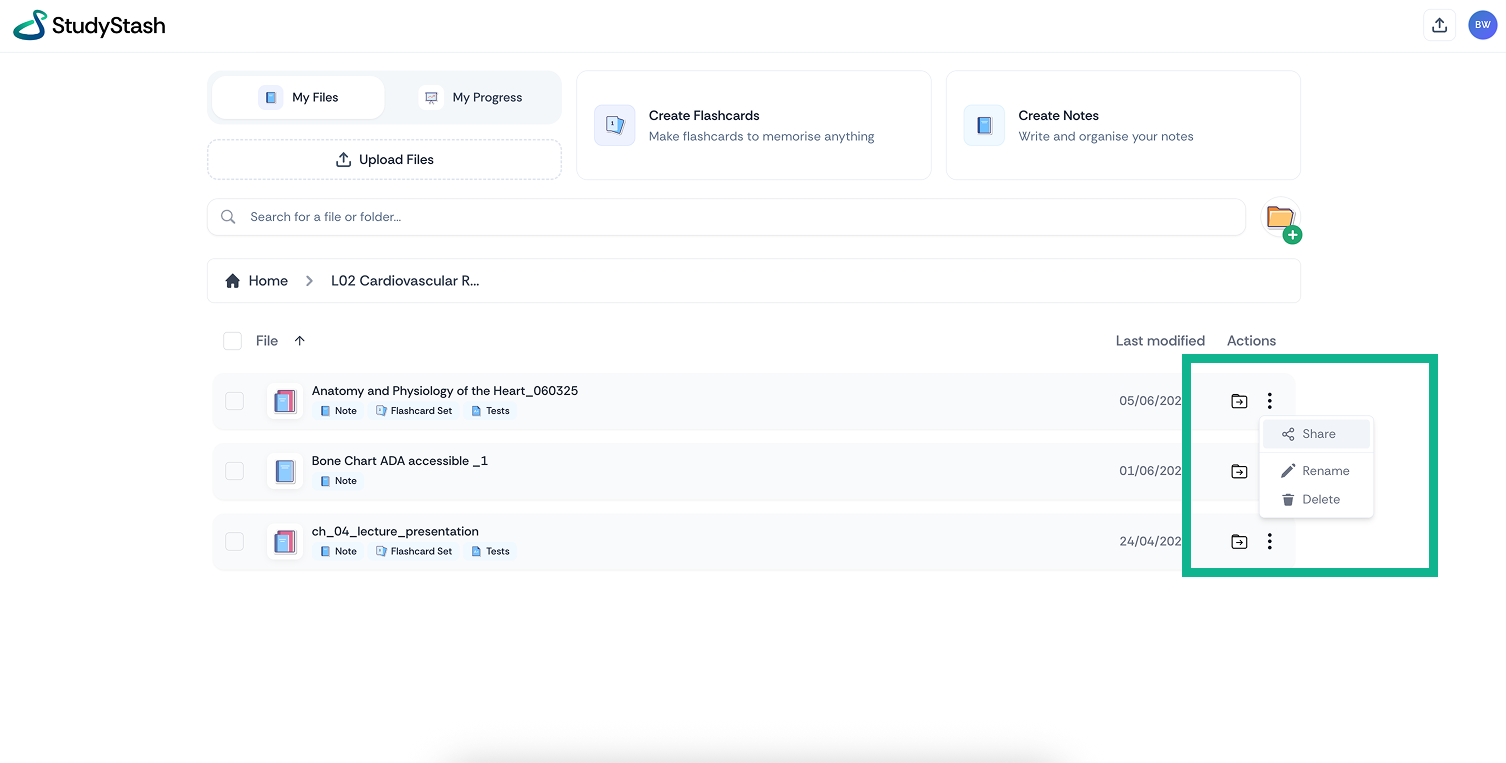Open the Create Notes card
The height and width of the screenshot is (763, 1506).
coord(1123,125)
